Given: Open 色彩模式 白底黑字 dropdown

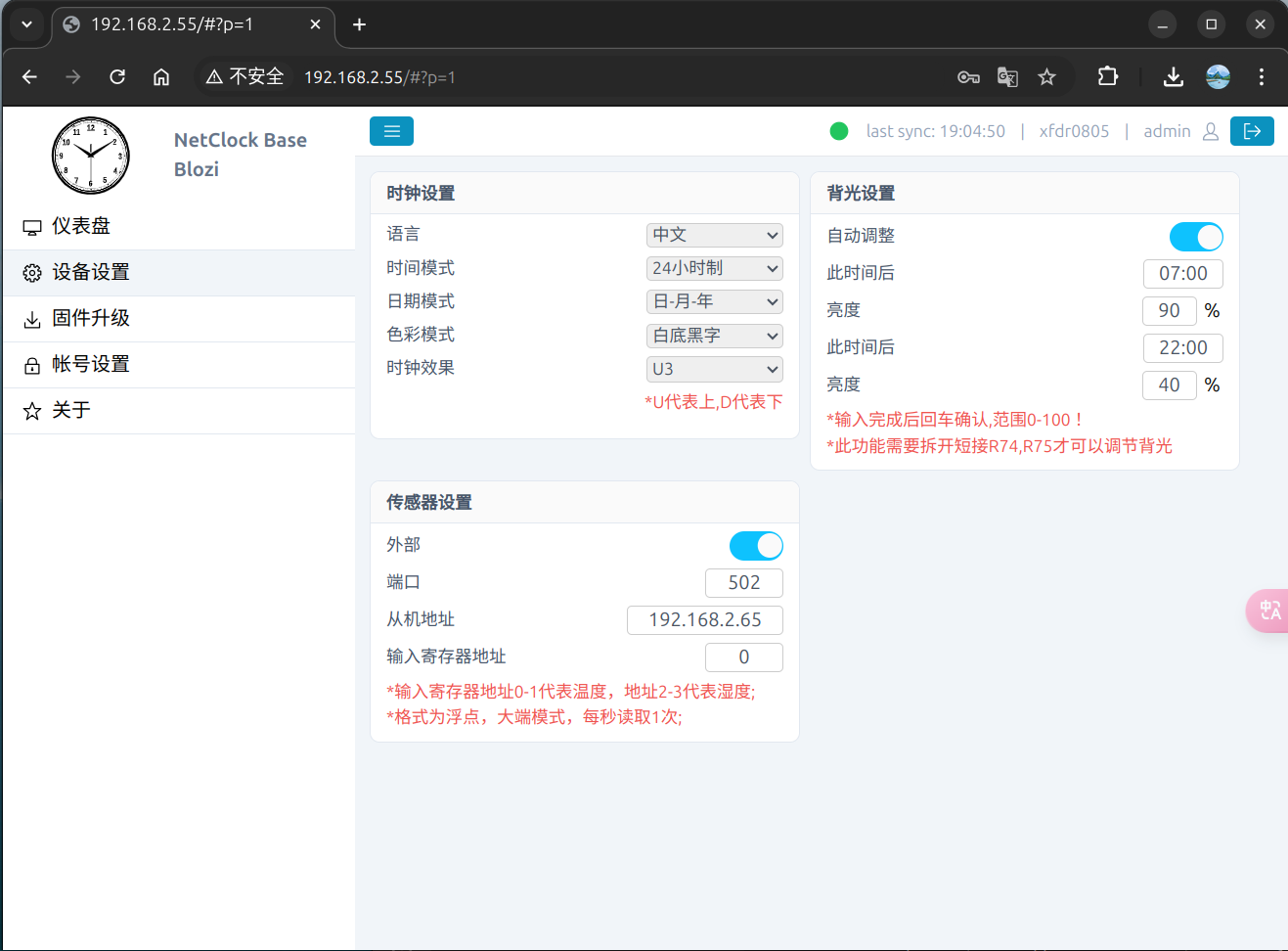Looking at the screenshot, I should tap(715, 336).
